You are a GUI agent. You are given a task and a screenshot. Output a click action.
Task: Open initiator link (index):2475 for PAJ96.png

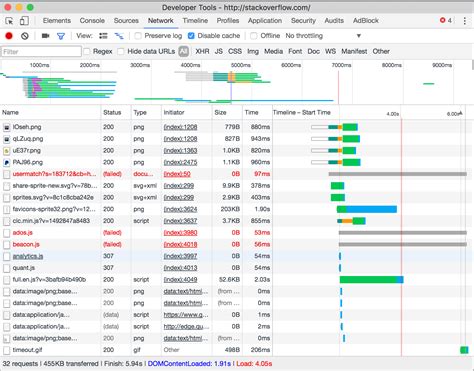[x=180, y=162]
